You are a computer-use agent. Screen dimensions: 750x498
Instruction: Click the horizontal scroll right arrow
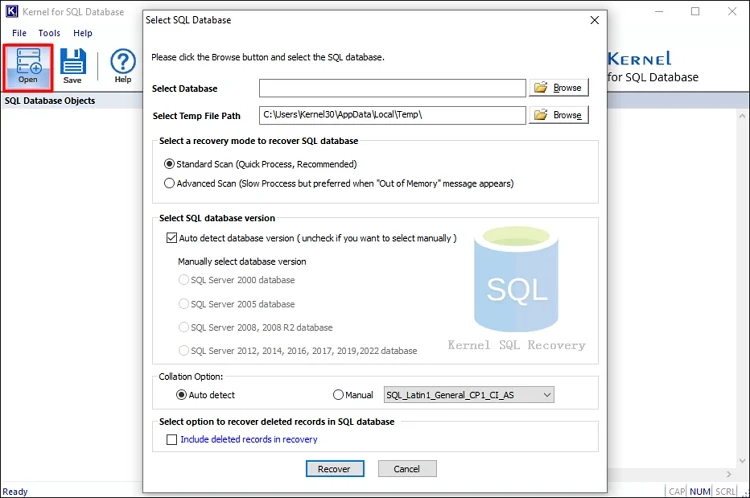(x=729, y=474)
